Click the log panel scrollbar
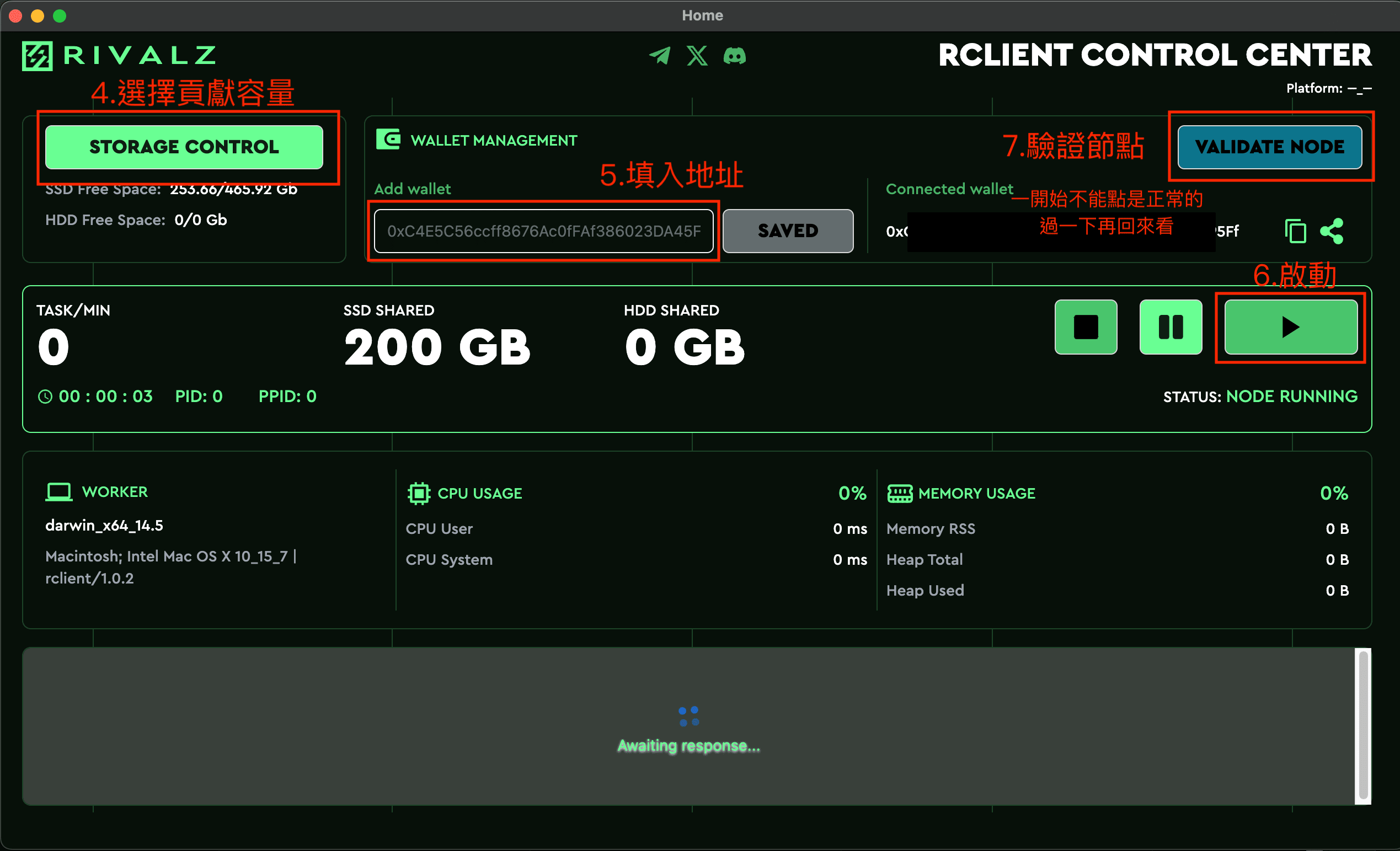The height and width of the screenshot is (851, 1400). [x=1362, y=725]
